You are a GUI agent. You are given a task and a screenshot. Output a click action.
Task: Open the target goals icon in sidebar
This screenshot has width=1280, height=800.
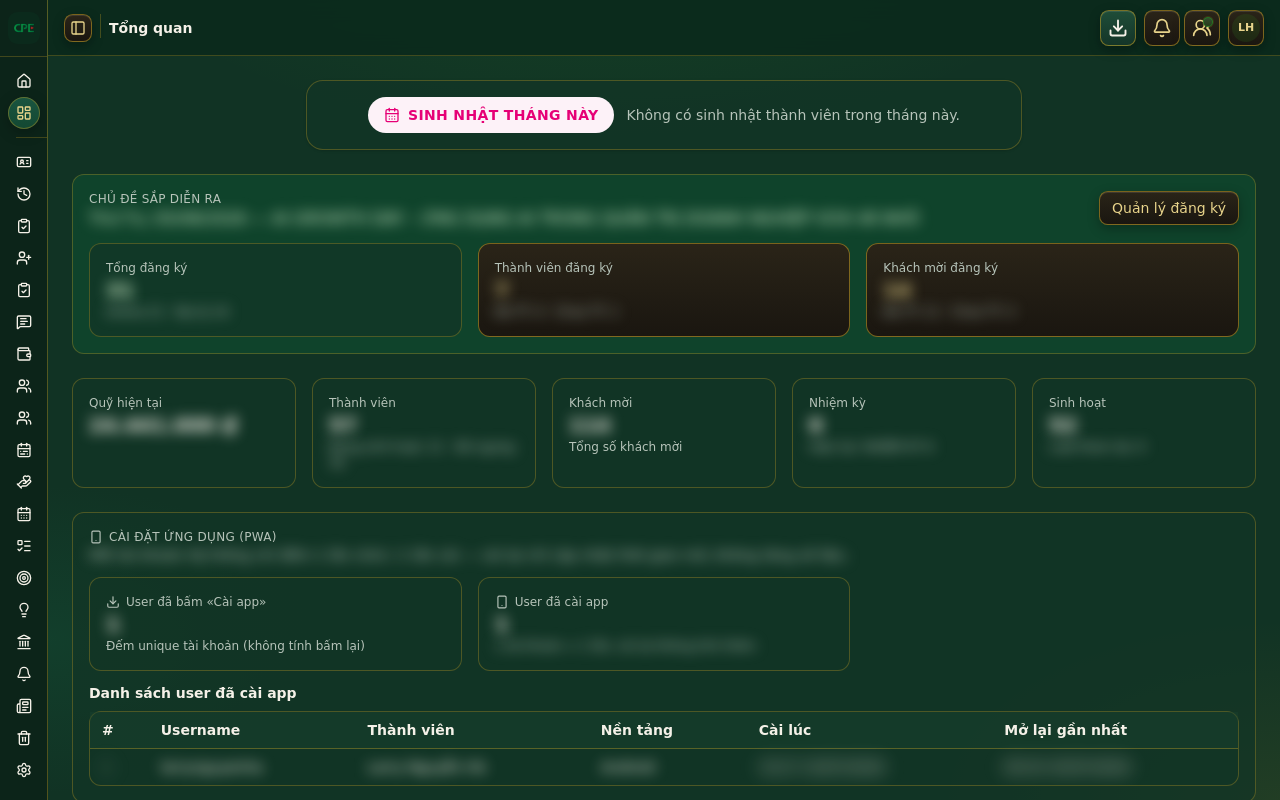click(x=24, y=578)
